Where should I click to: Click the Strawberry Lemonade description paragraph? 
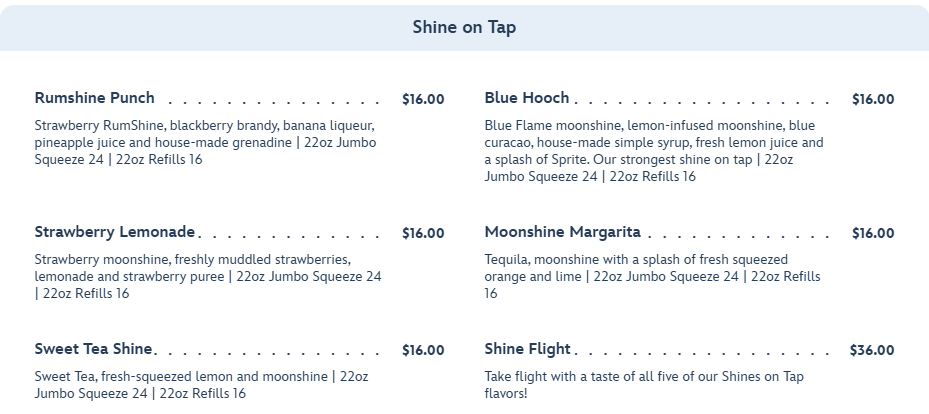(207, 276)
